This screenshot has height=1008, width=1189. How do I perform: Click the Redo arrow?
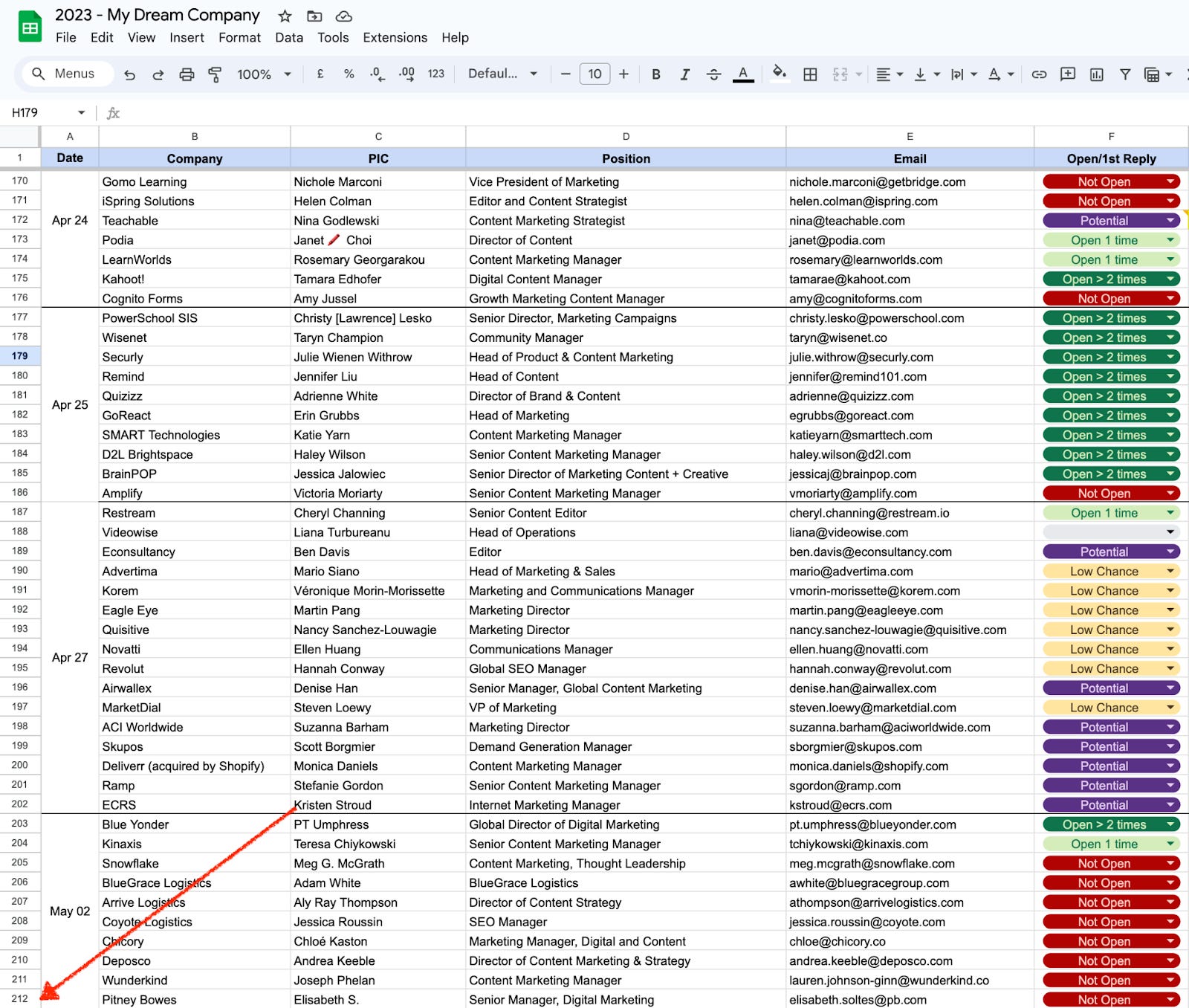(158, 74)
